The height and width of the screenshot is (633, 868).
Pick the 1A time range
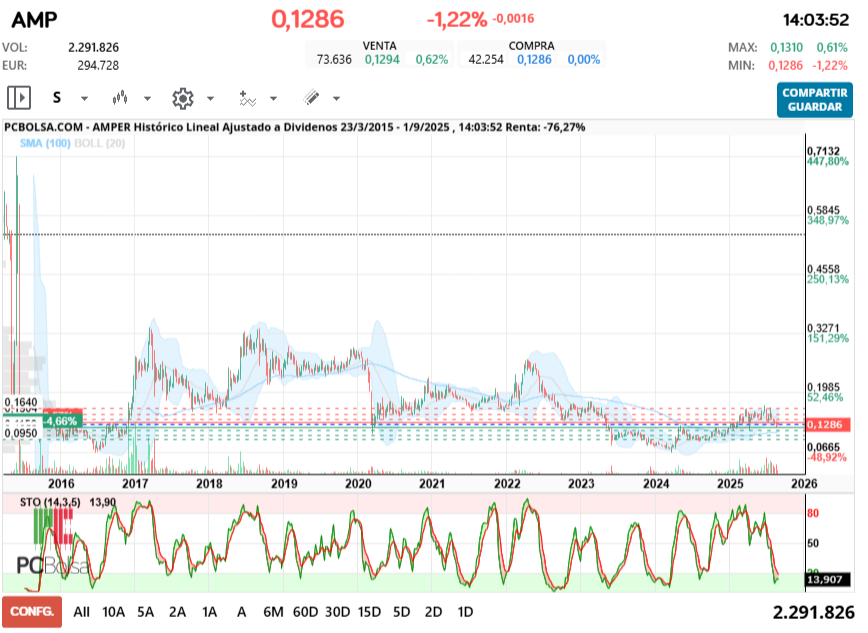(209, 612)
